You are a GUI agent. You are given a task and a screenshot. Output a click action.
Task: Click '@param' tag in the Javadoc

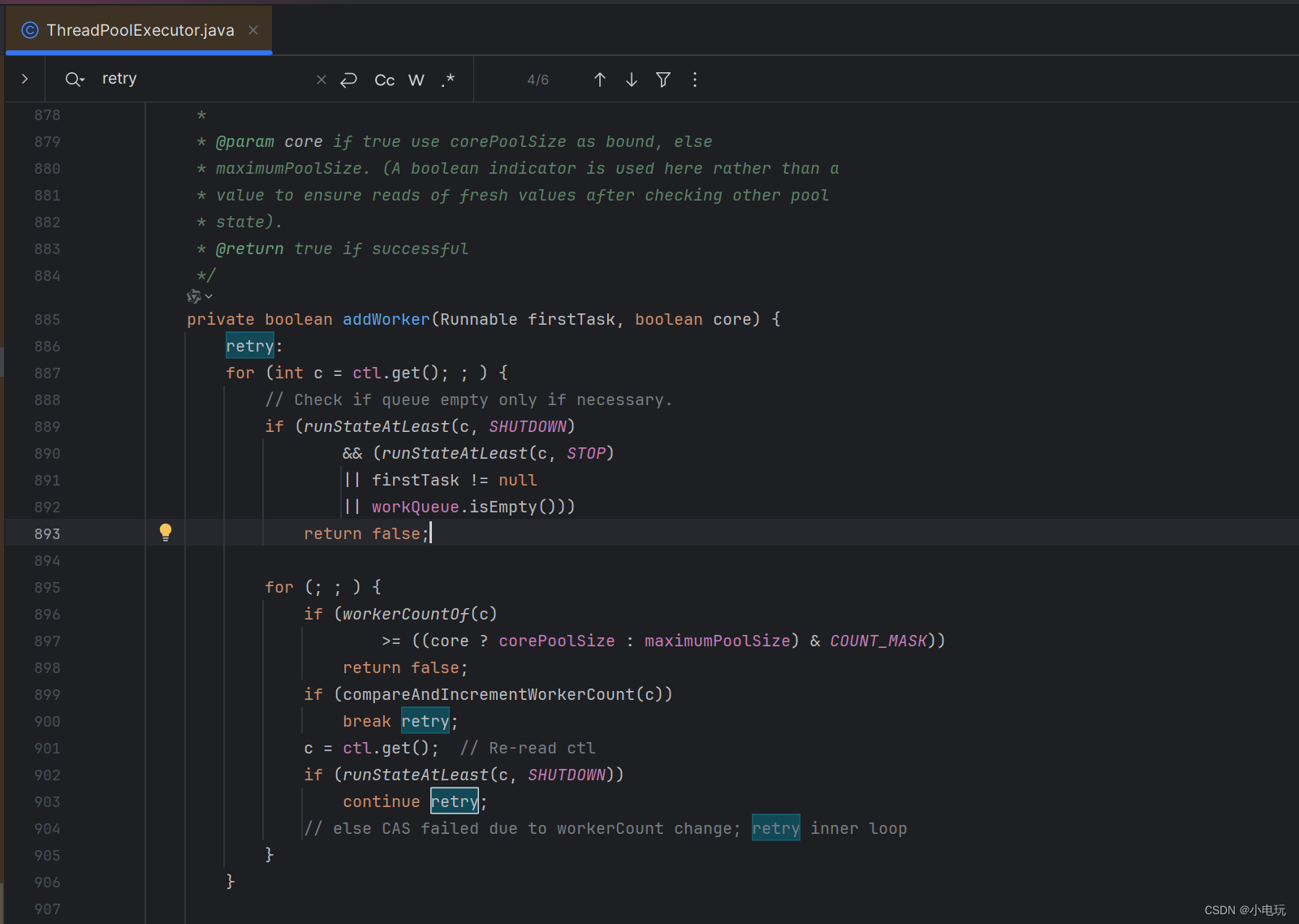245,141
